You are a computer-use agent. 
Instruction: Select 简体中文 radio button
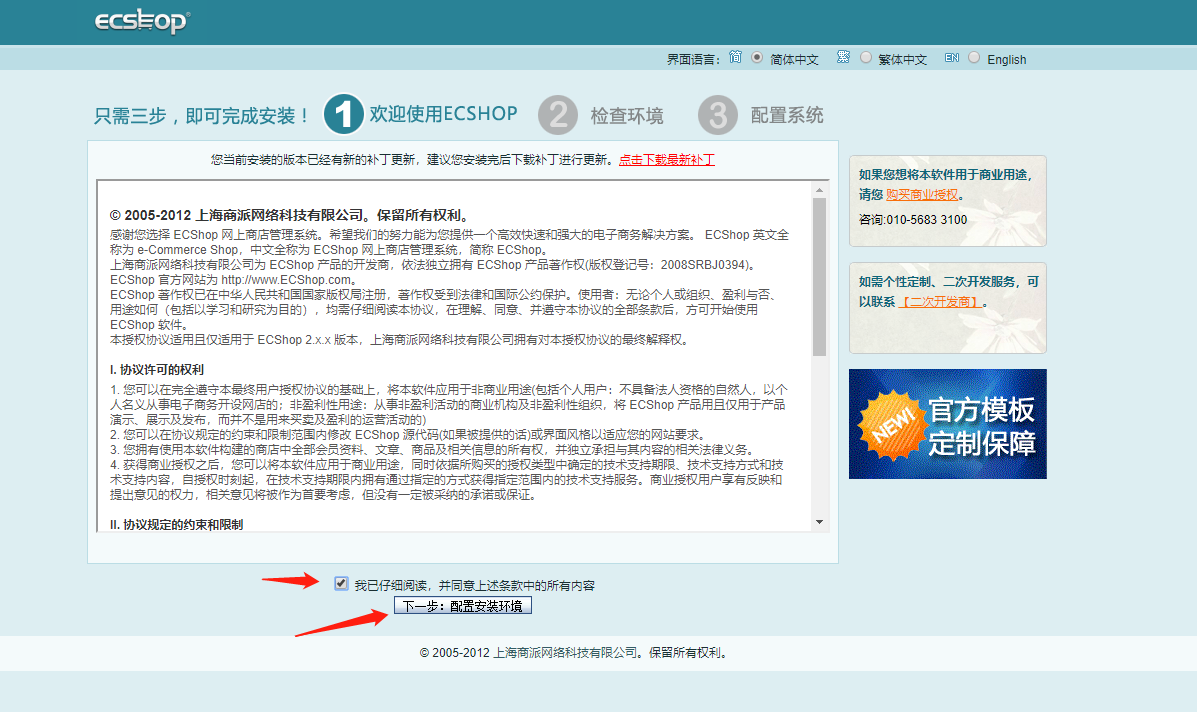757,57
